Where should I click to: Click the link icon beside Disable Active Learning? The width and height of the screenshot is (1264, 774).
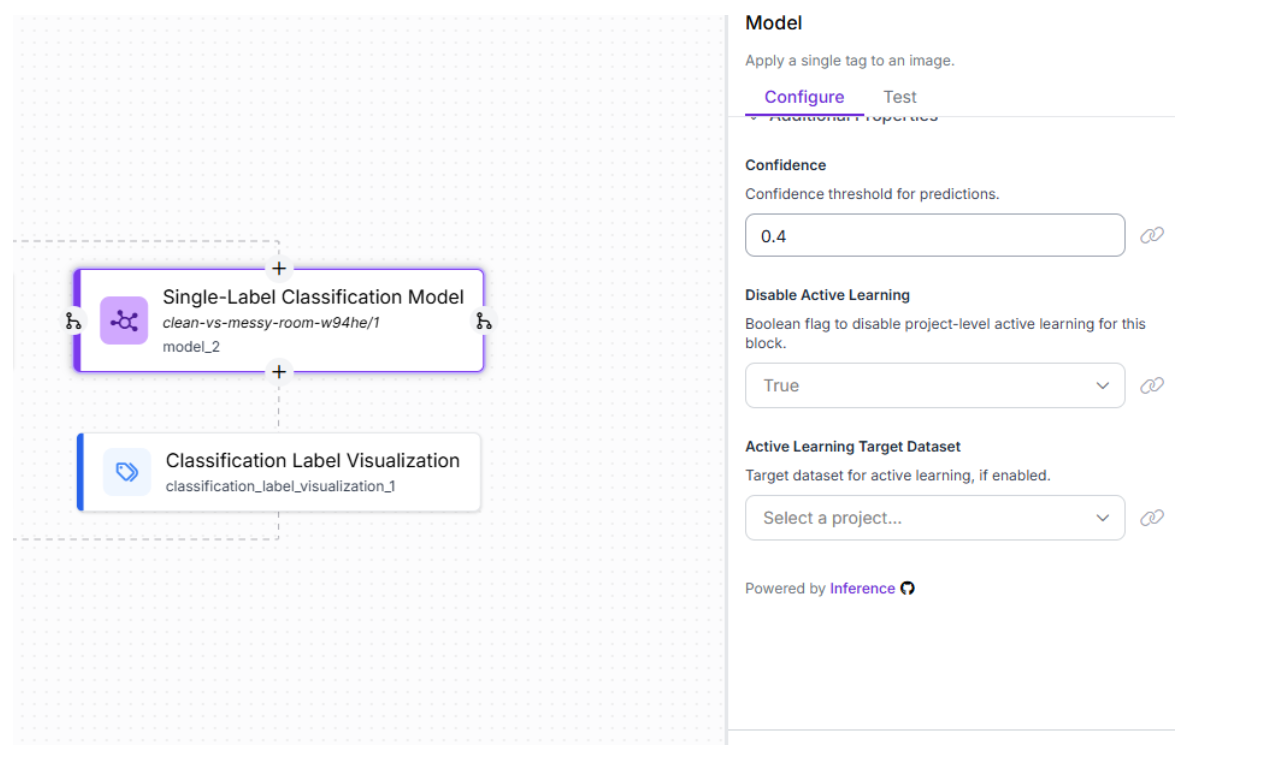(x=1152, y=385)
